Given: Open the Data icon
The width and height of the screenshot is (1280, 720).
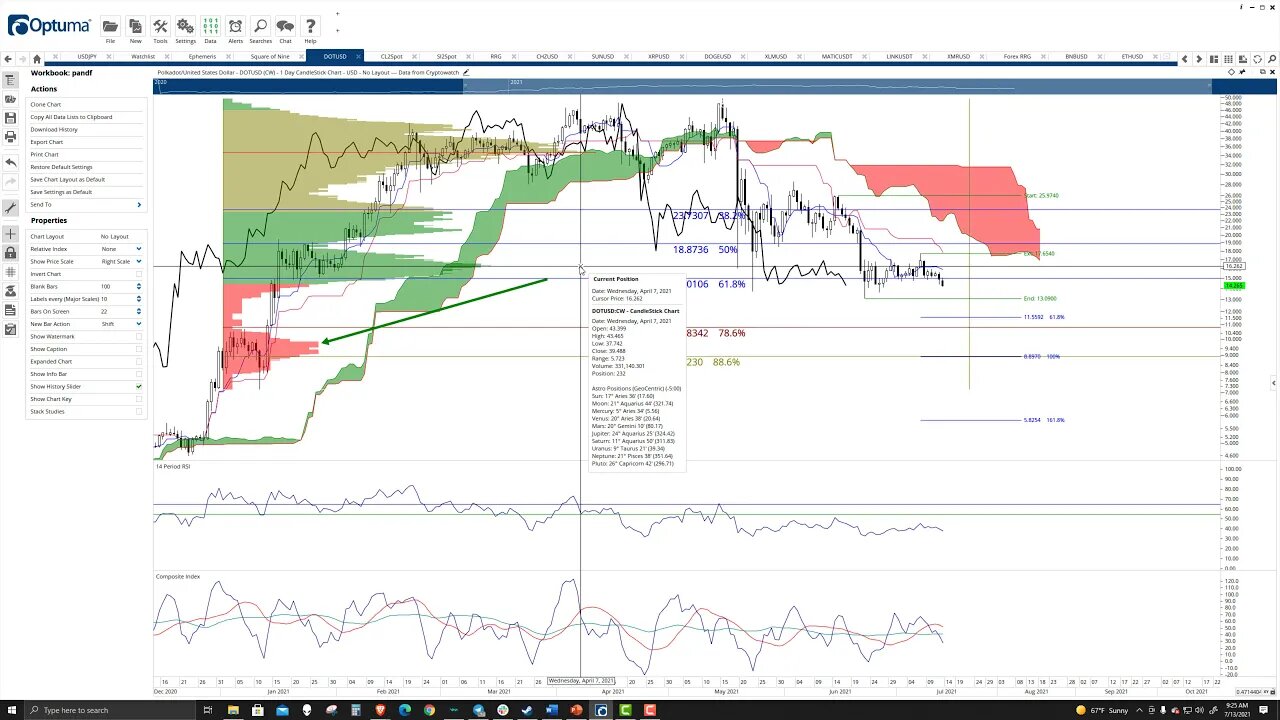Looking at the screenshot, I should click(210, 28).
